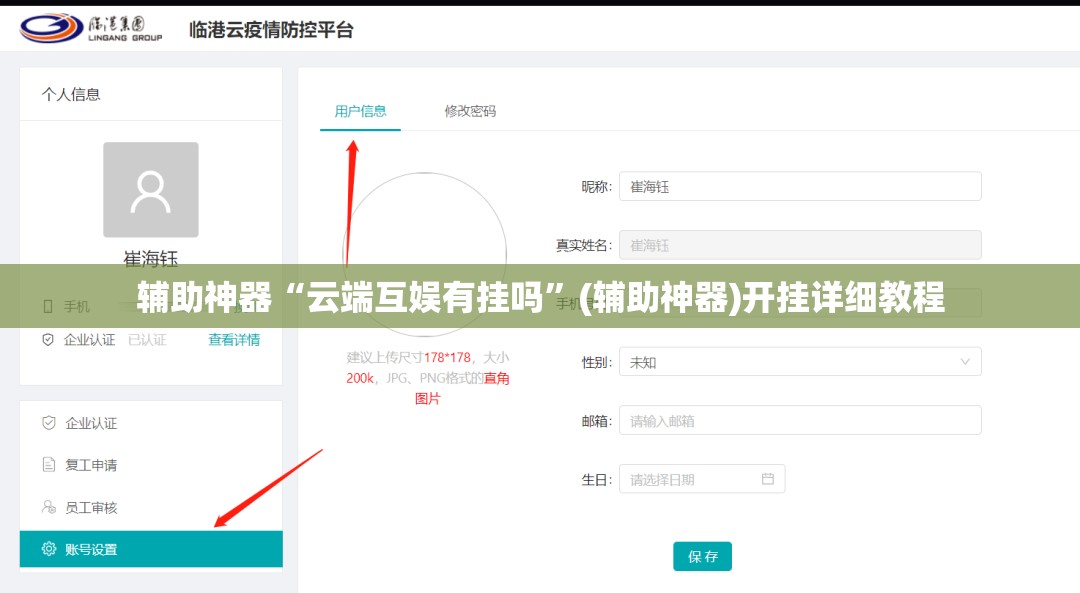Click the 个人信息 panel heading

point(71,94)
